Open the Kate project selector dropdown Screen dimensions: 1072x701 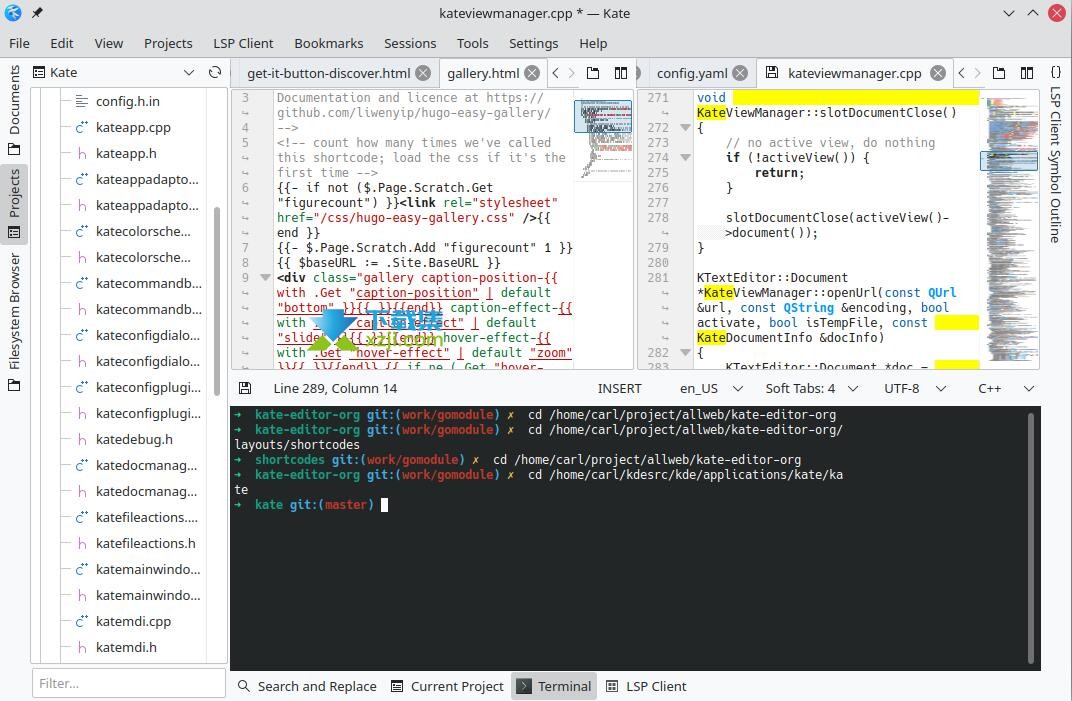116,72
